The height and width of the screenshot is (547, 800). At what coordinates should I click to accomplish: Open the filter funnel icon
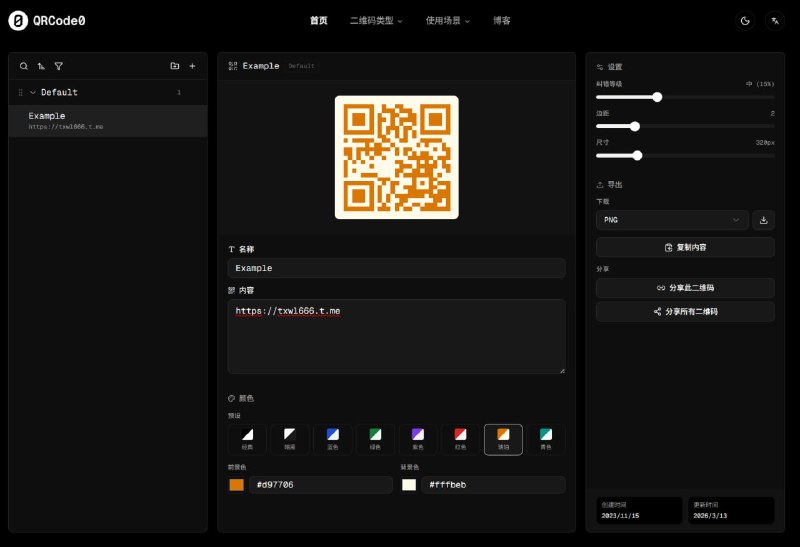[x=59, y=66]
